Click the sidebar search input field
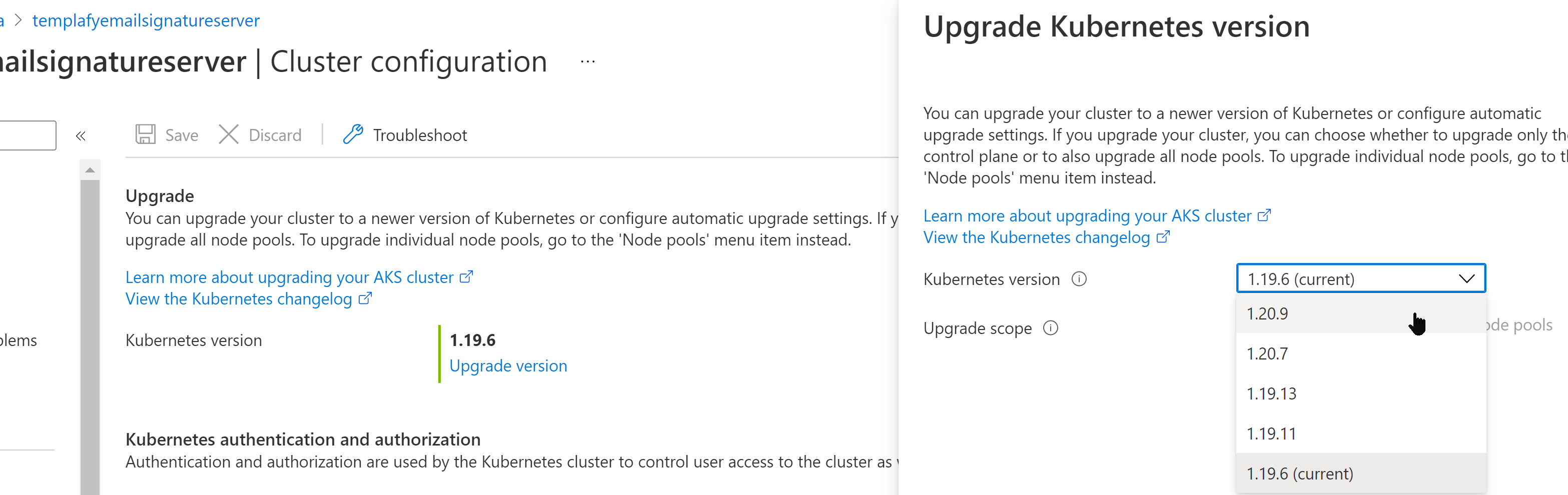 tap(28, 135)
